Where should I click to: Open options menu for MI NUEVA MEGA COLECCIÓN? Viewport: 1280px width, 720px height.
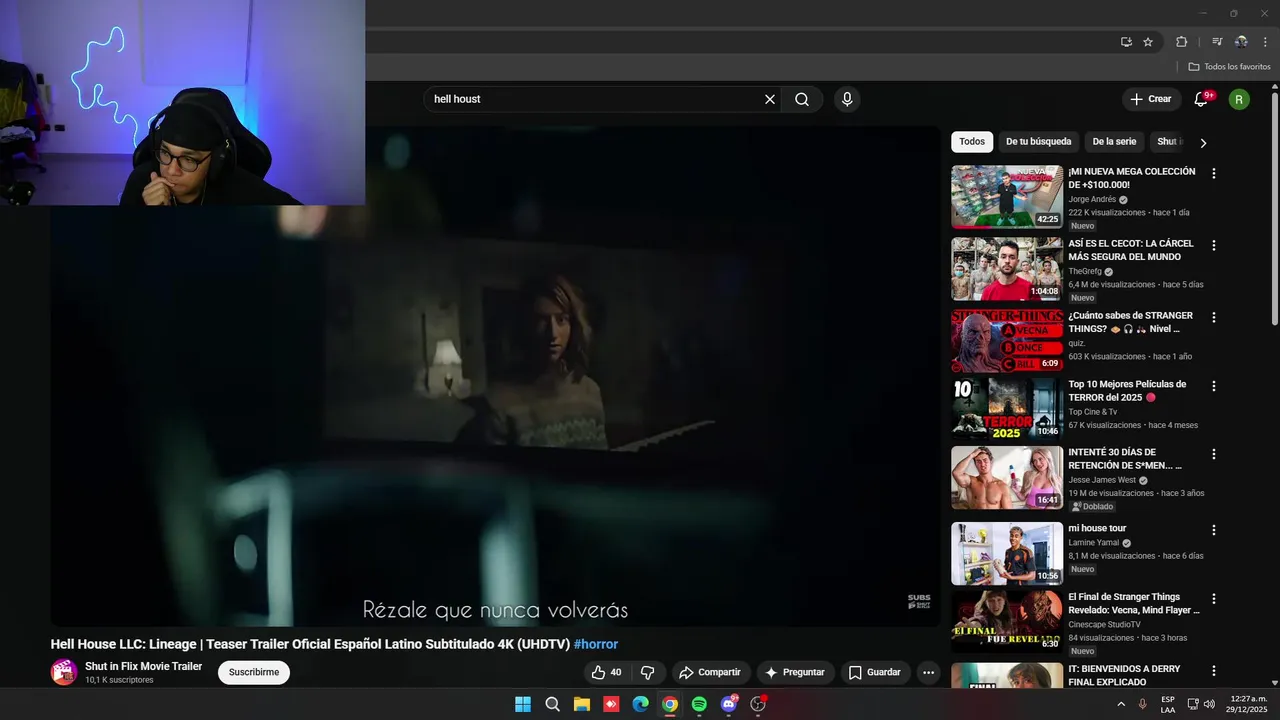pos(1214,174)
